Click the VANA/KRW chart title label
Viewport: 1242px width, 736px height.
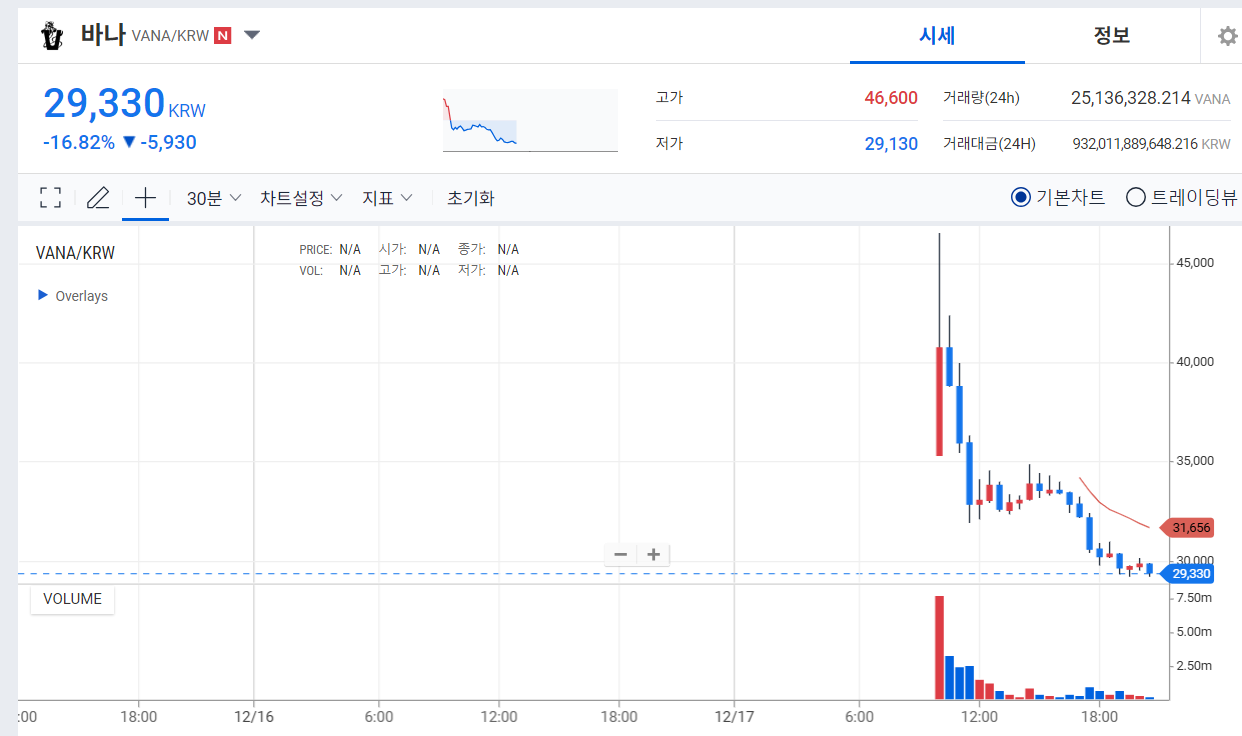tap(75, 253)
